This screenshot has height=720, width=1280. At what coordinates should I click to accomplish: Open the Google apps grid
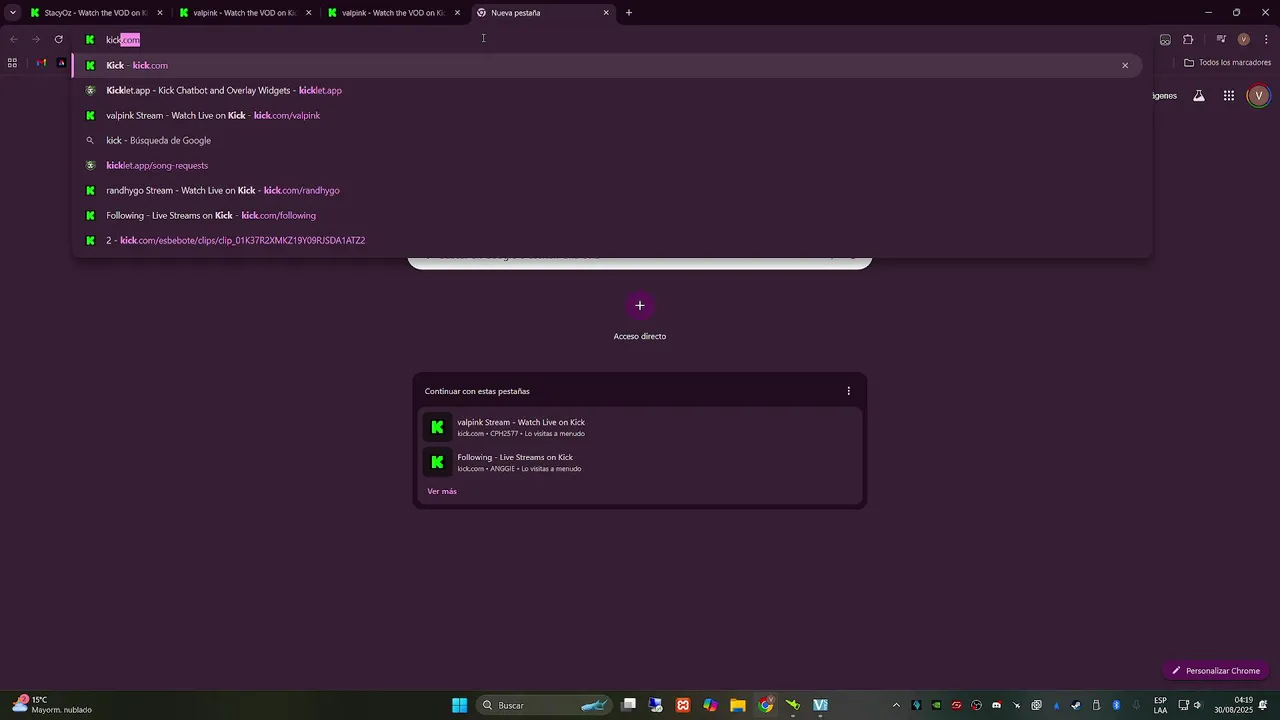[x=1229, y=96]
